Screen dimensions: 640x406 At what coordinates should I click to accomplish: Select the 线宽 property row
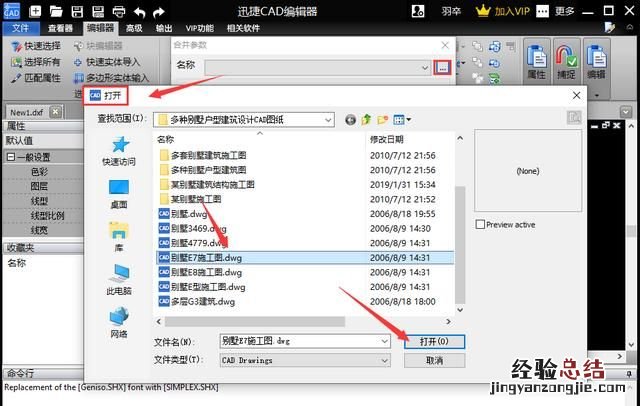coord(43,231)
